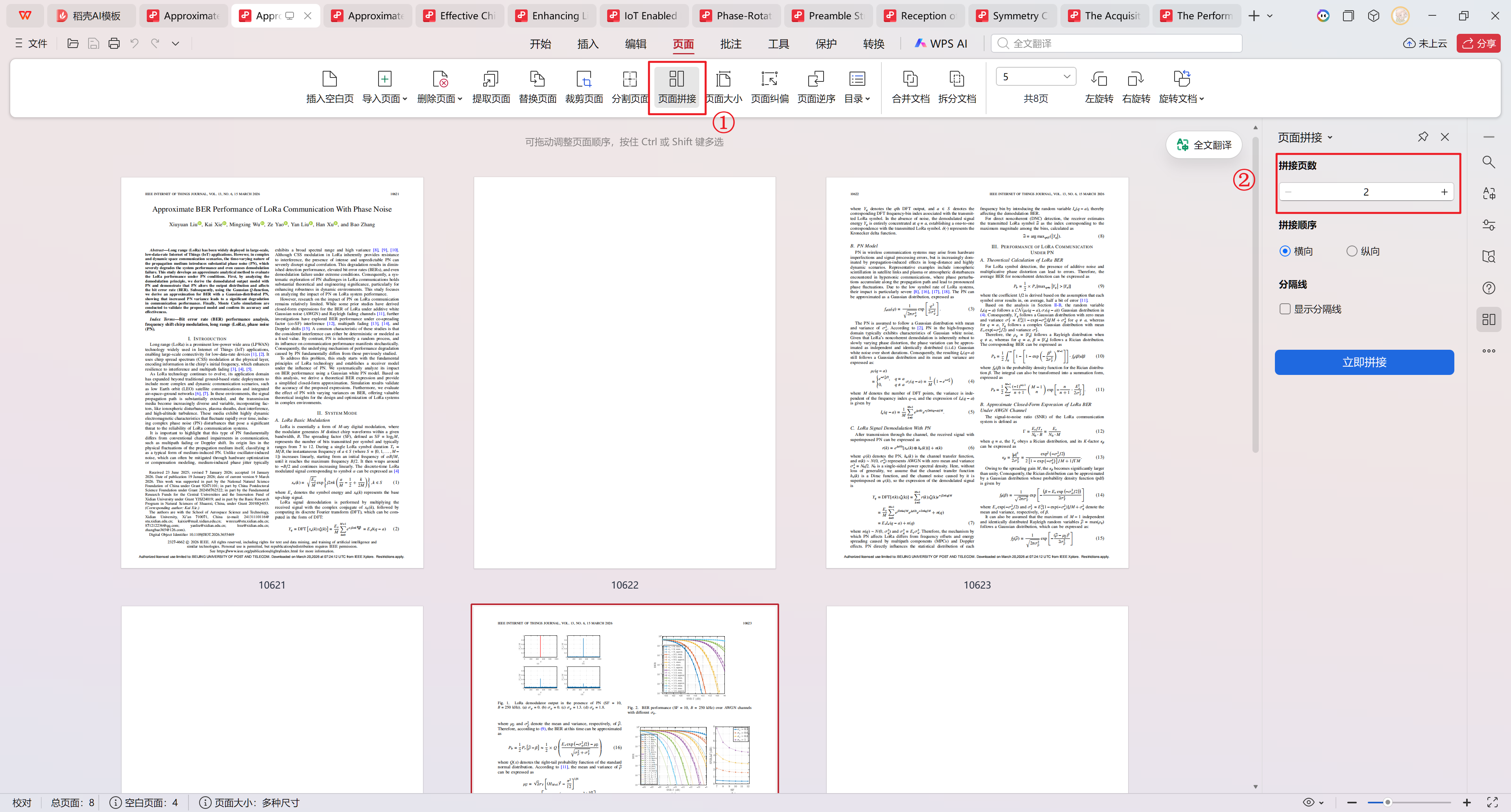
Task: Pin the 页面拼接 side panel
Action: [x=1423, y=137]
